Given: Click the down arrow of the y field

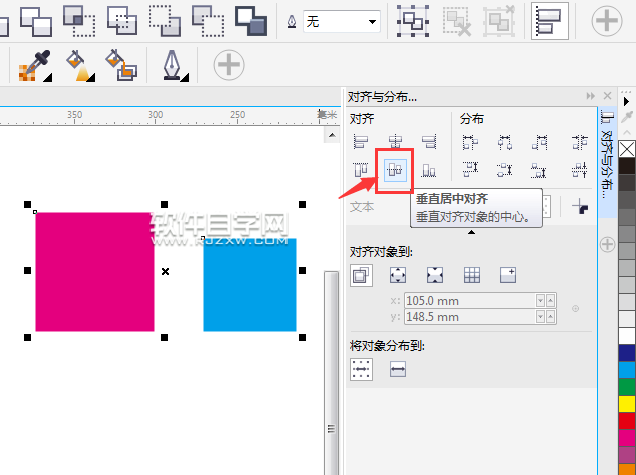Looking at the screenshot, I should point(540,316).
